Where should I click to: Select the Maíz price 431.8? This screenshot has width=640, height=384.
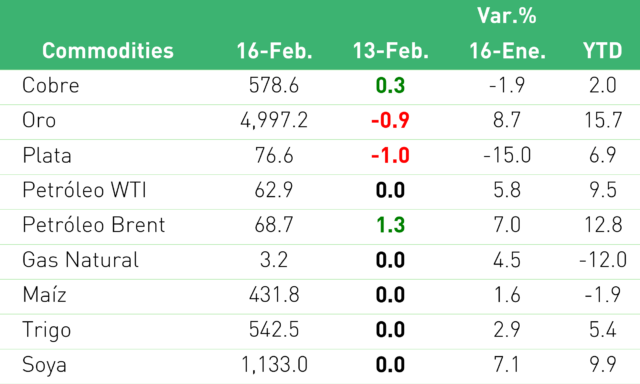click(x=274, y=295)
